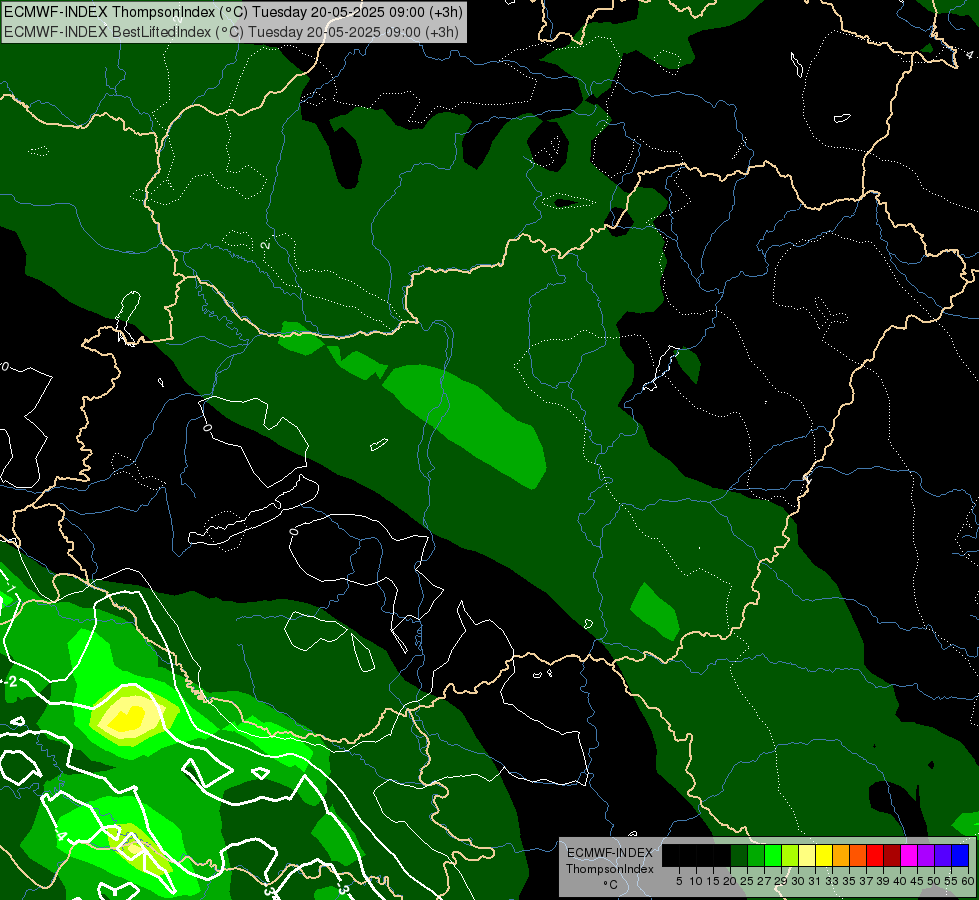Click legend scale value 31
Screen dimensions: 979x900
click(x=815, y=881)
